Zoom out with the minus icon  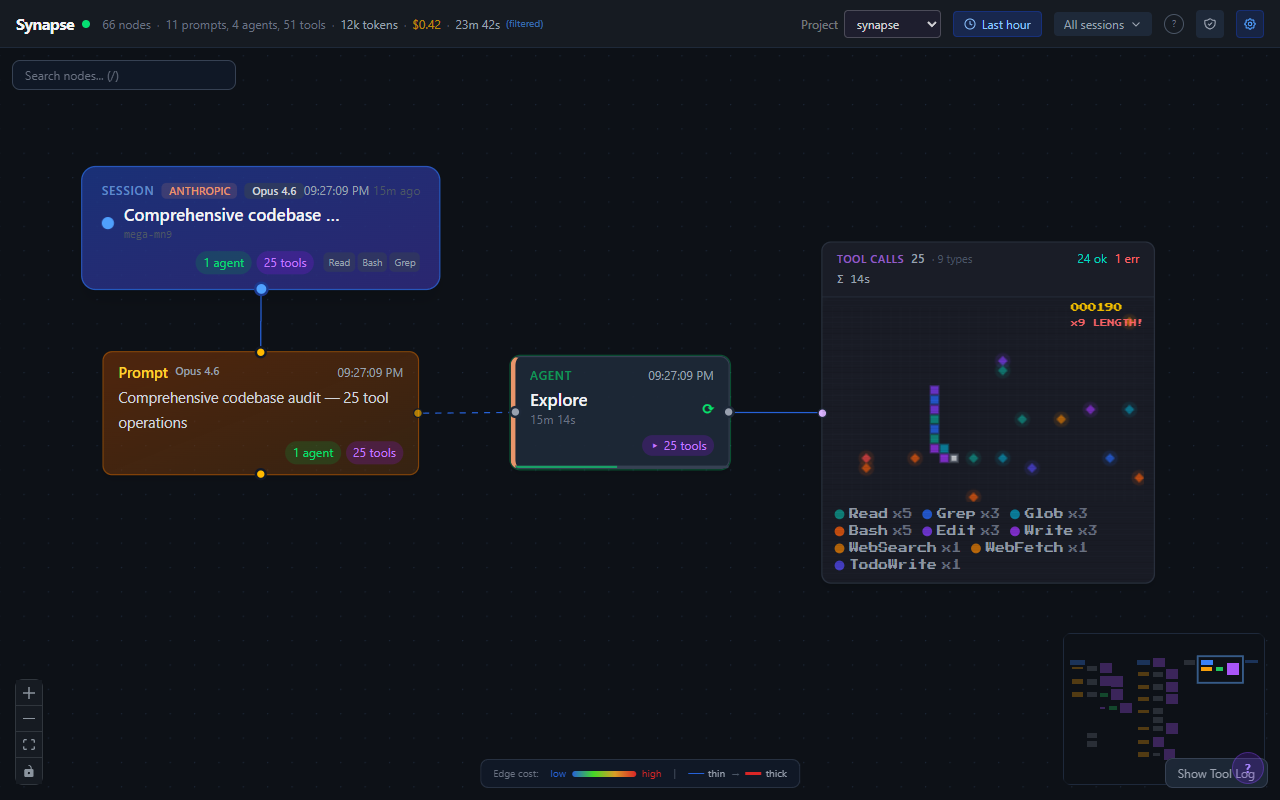[x=28, y=718]
